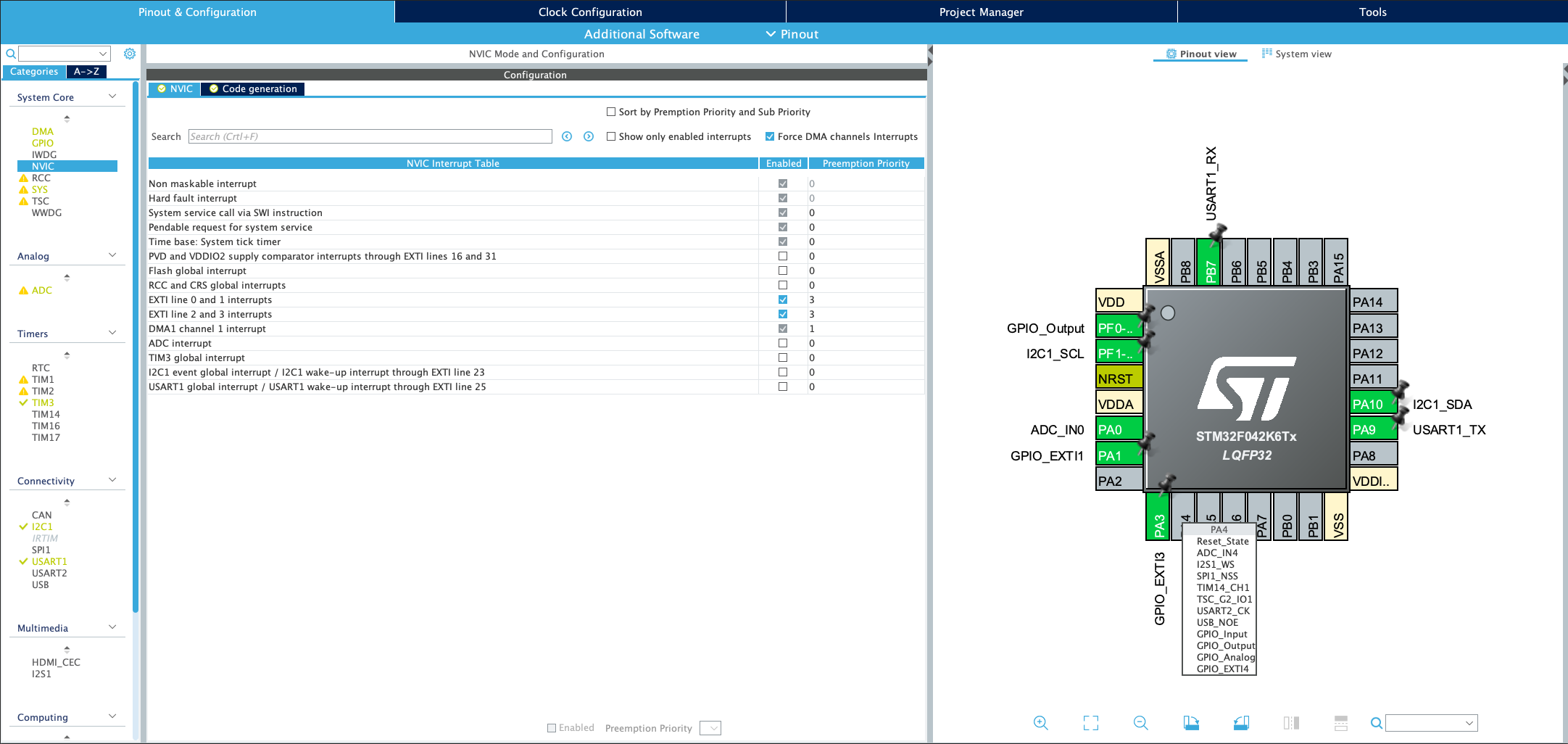Select Reset_State in the PA4 menu

(x=1222, y=541)
